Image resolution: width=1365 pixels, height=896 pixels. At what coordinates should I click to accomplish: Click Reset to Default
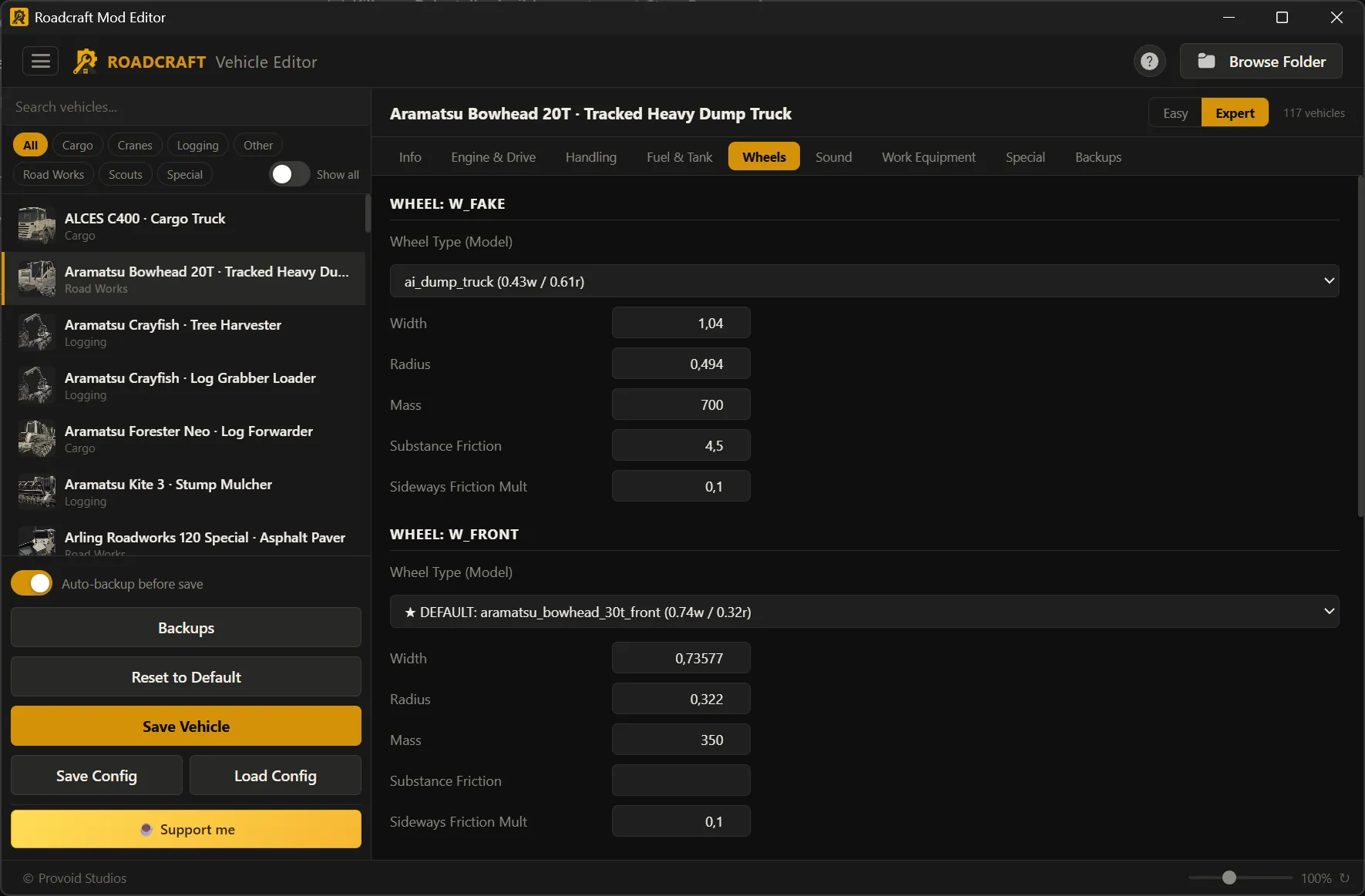point(186,676)
